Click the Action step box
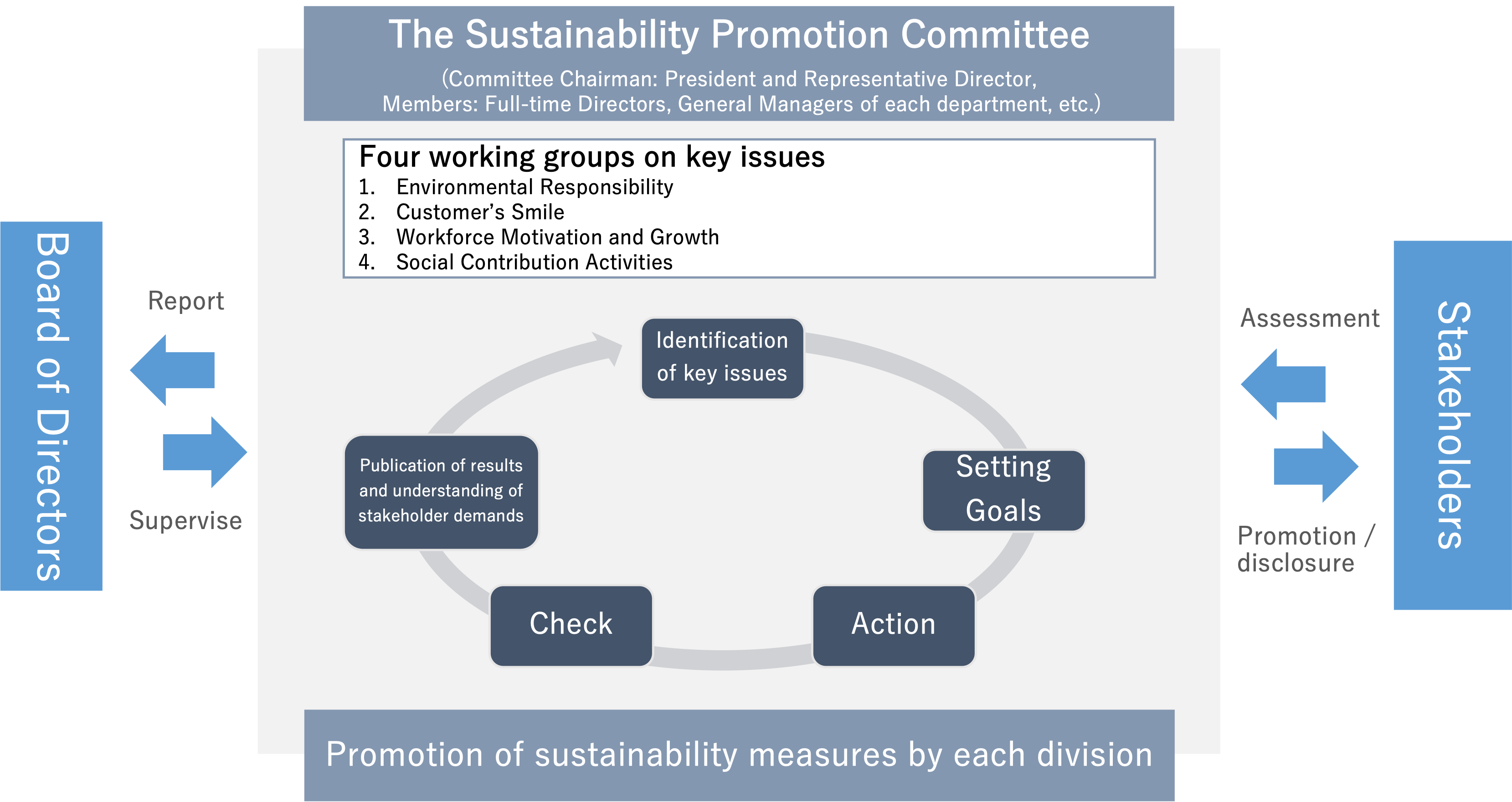Viewport: 1512px width, 802px height. coord(893,626)
